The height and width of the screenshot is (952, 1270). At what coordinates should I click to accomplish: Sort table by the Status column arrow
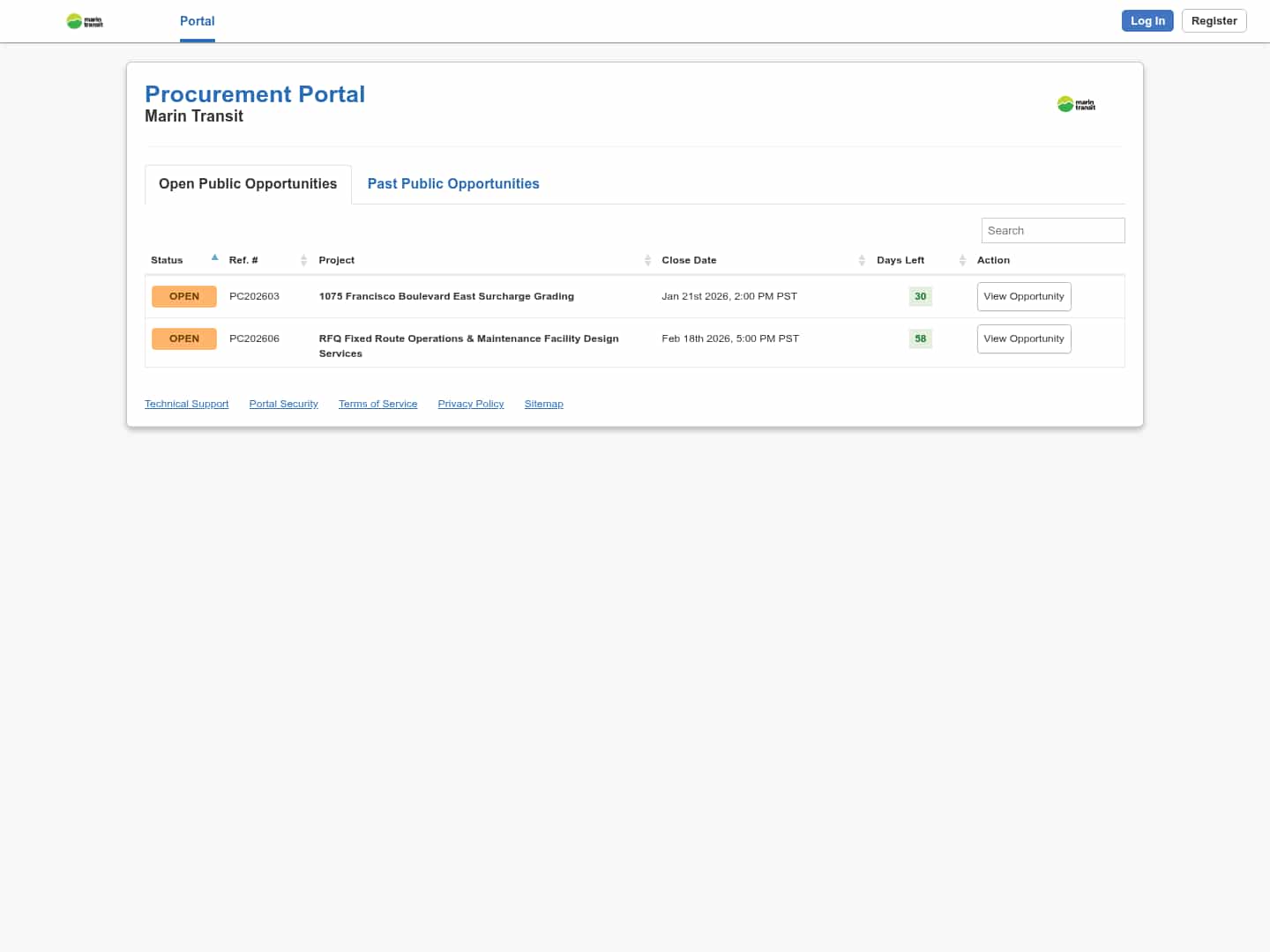214,258
